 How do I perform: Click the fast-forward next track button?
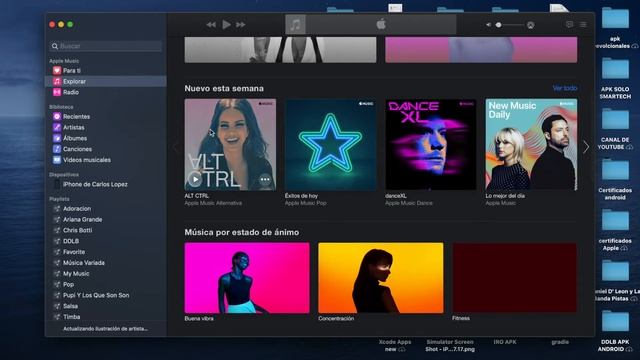click(241, 25)
